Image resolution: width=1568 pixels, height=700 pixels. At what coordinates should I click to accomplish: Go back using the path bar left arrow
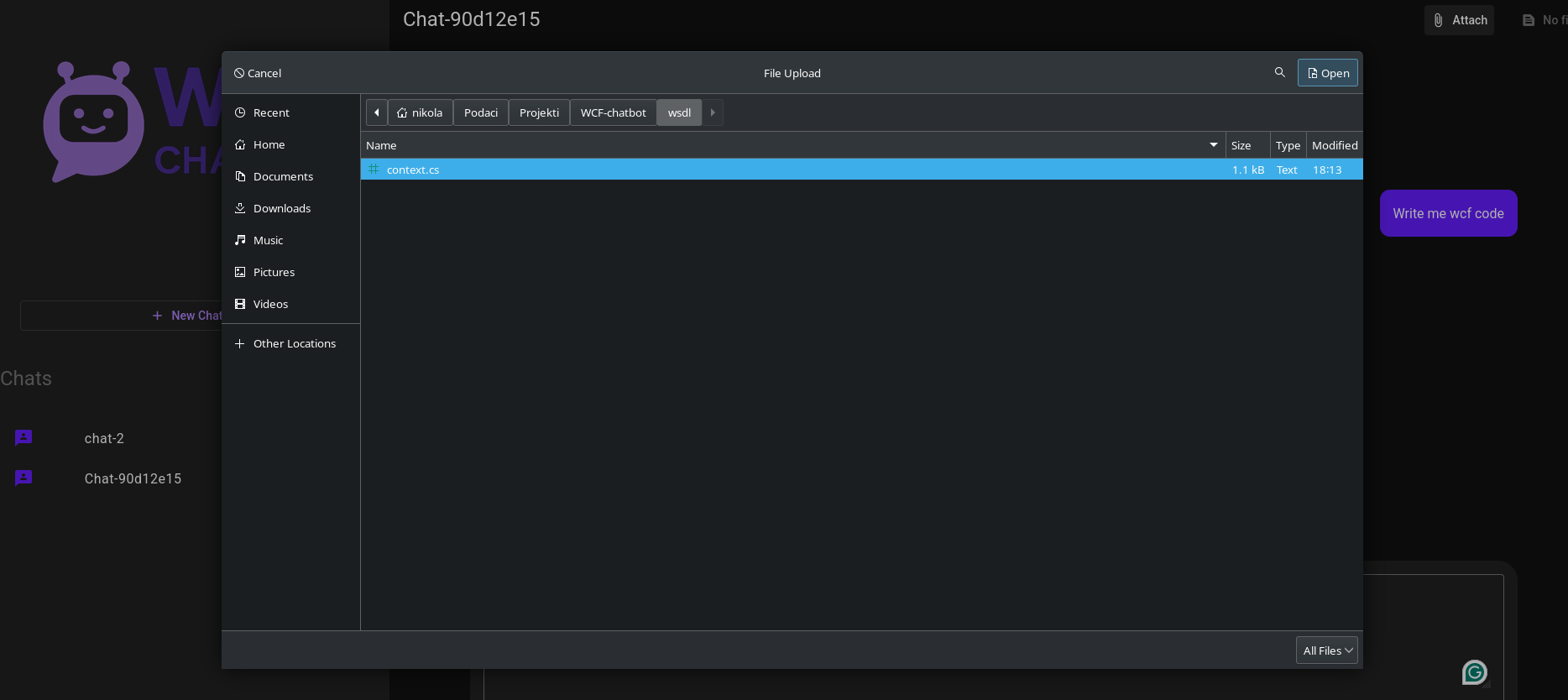point(377,112)
